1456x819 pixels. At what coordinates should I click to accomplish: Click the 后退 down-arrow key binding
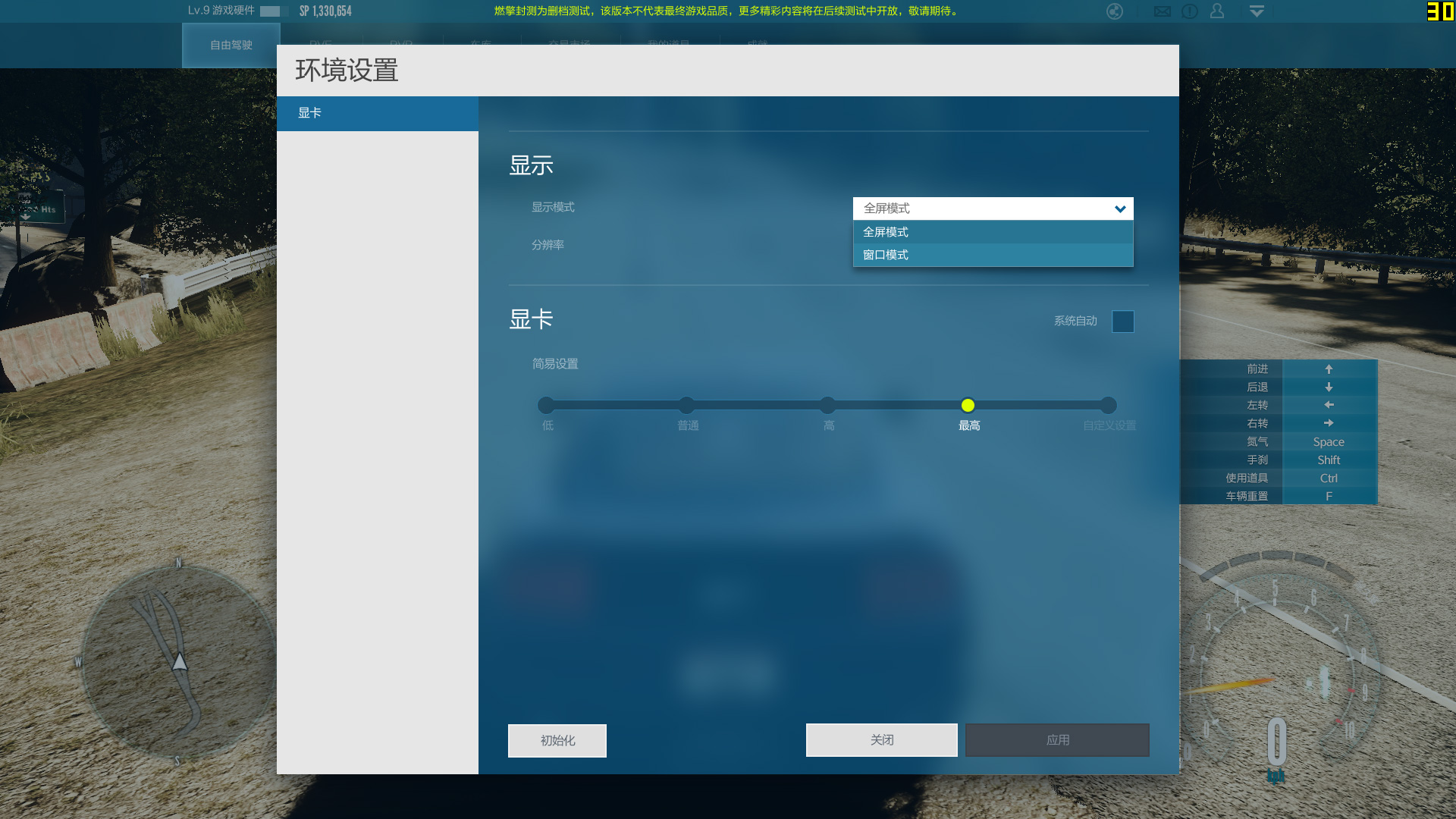coord(1329,388)
